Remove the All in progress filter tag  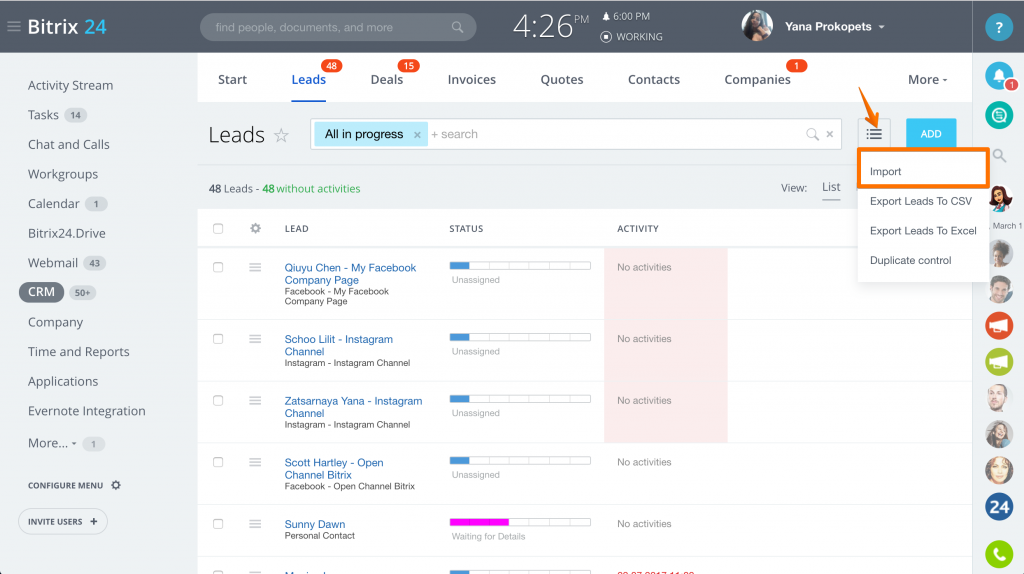(417, 135)
